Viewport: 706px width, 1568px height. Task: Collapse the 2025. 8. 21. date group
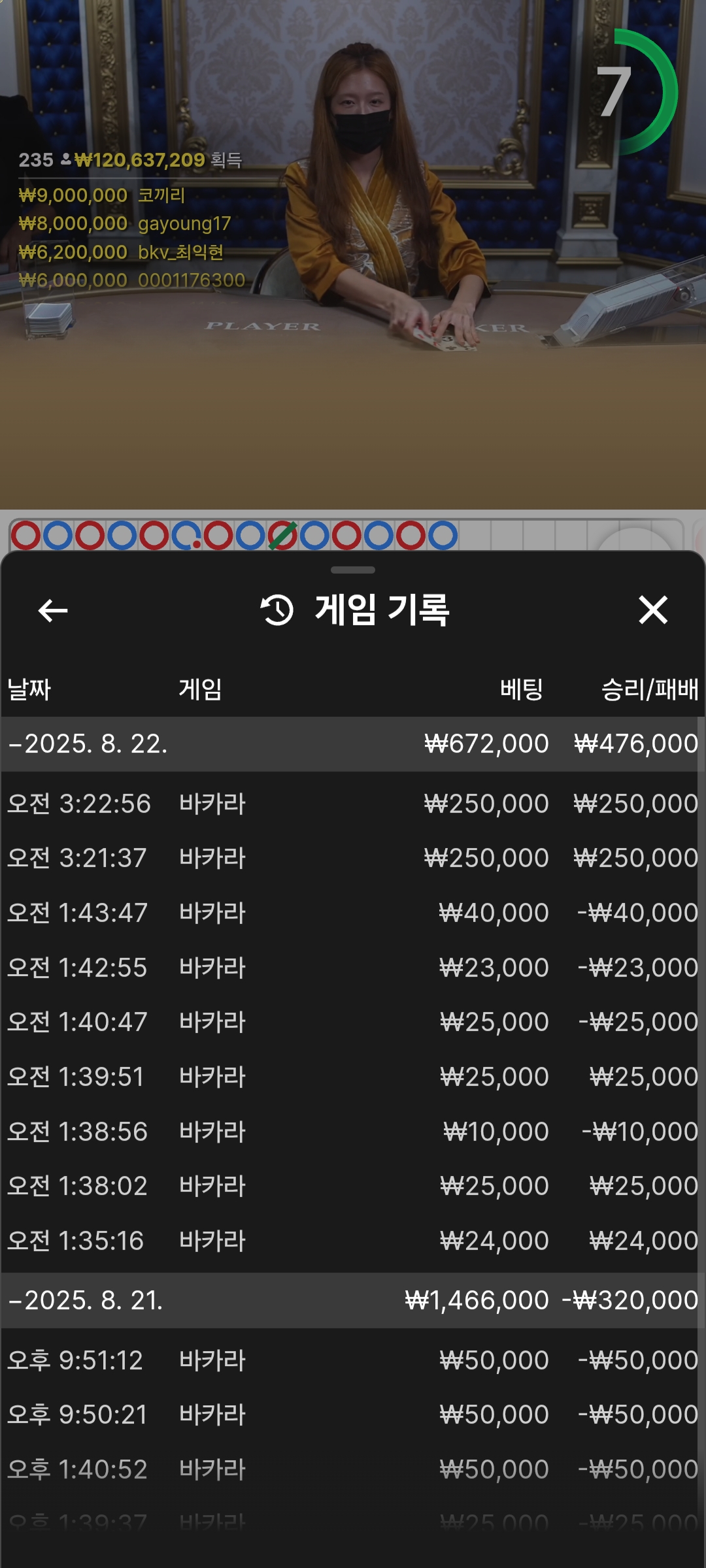(x=353, y=1300)
